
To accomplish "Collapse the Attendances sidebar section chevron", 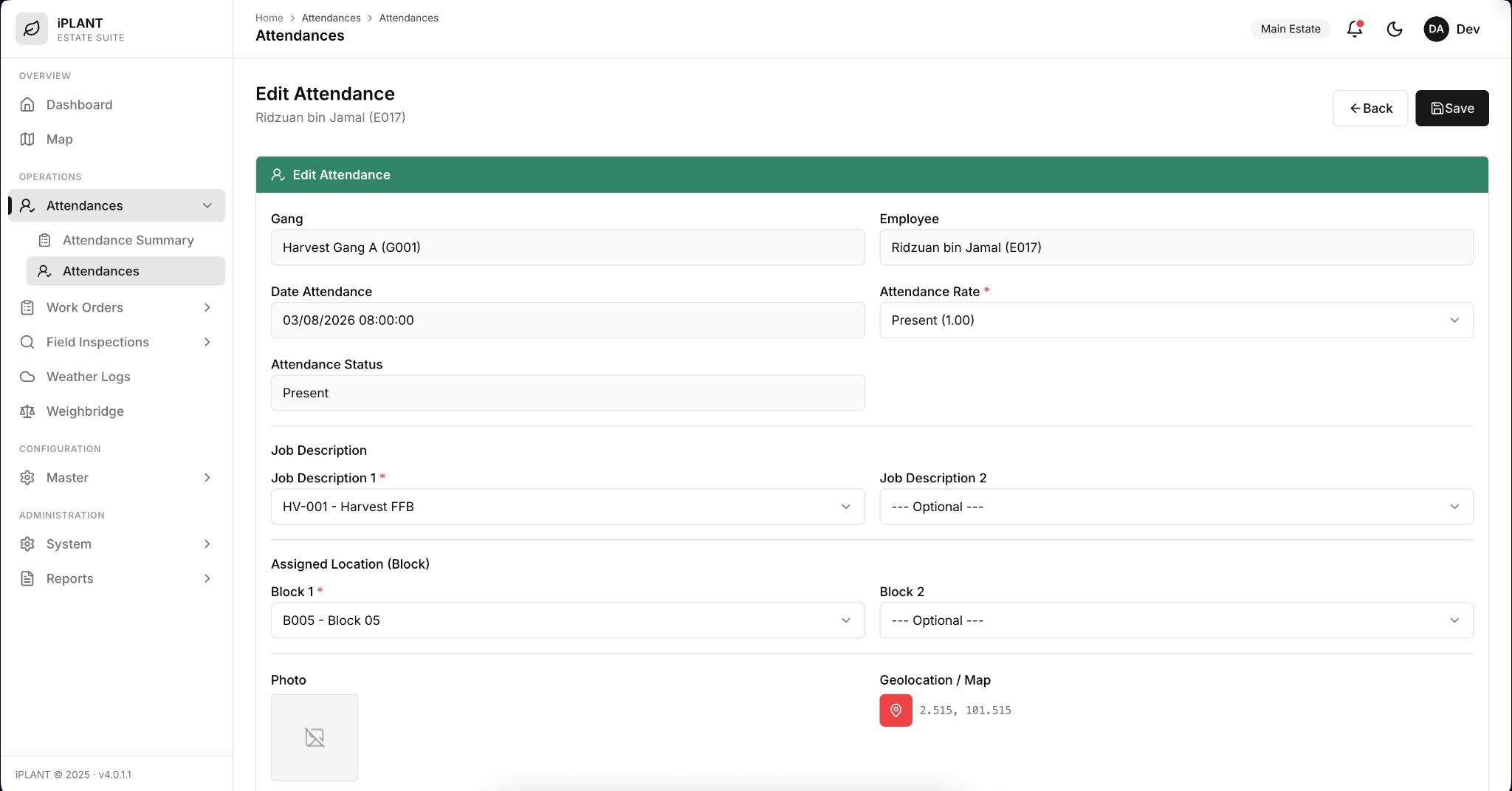I will (207, 205).
